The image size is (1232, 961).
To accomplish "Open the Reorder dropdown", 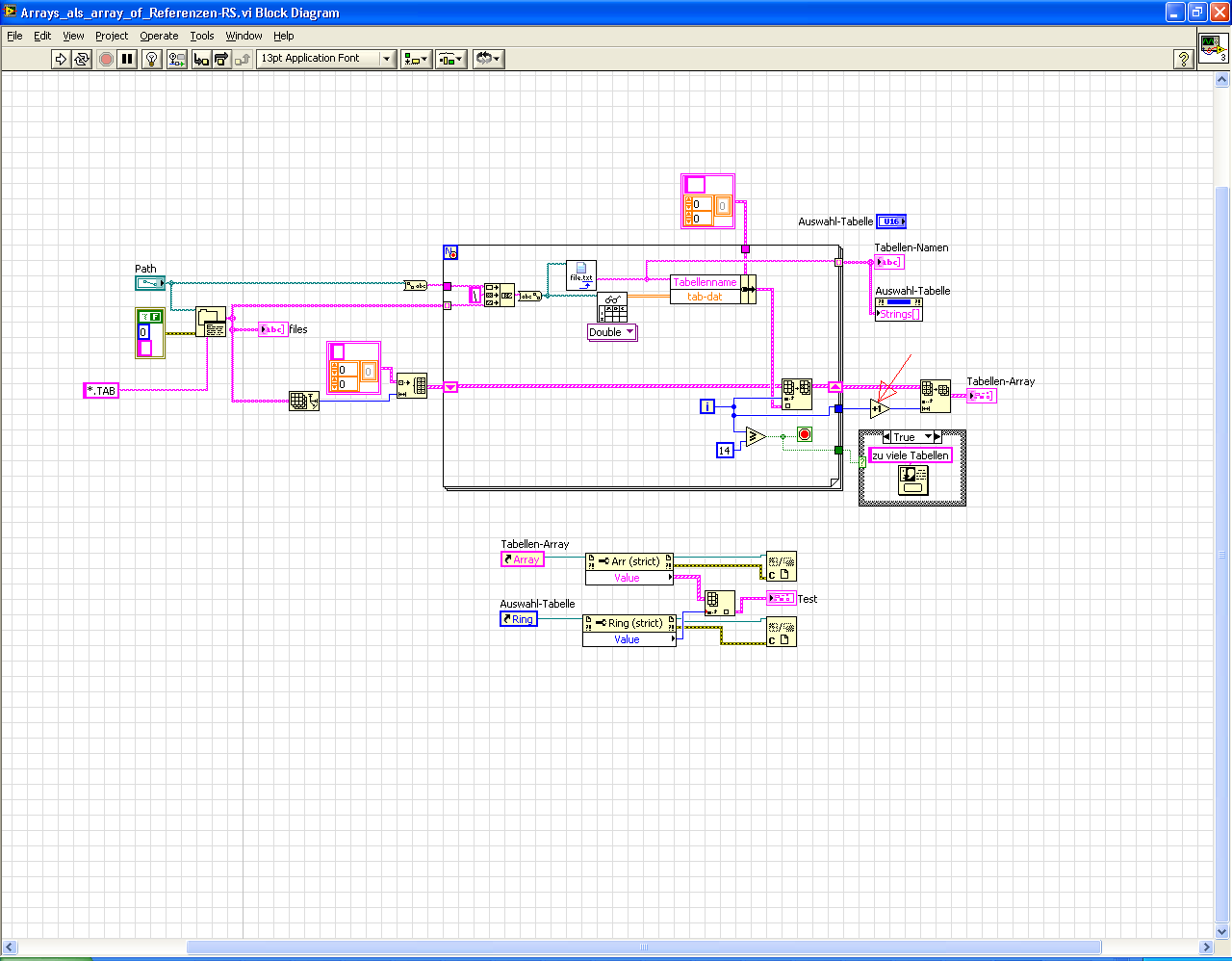I will (x=488, y=59).
